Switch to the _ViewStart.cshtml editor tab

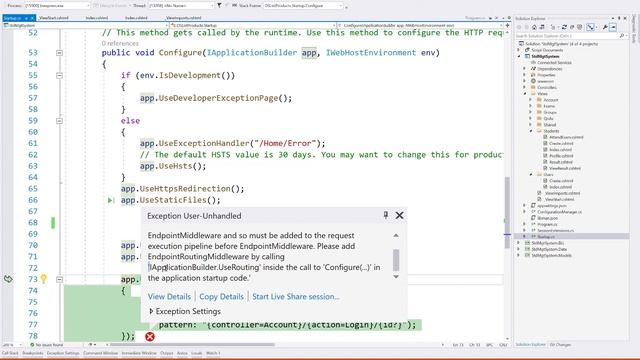[54, 18]
